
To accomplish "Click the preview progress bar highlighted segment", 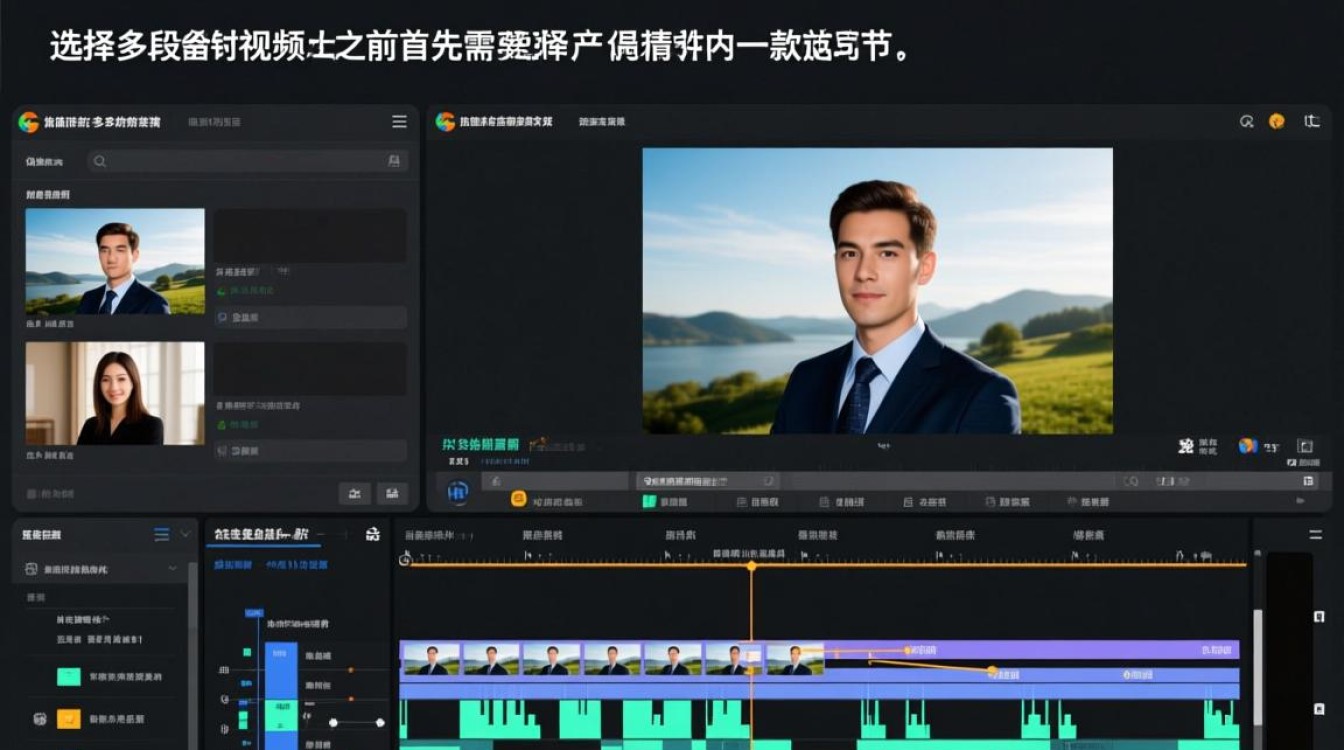I will pos(707,481).
